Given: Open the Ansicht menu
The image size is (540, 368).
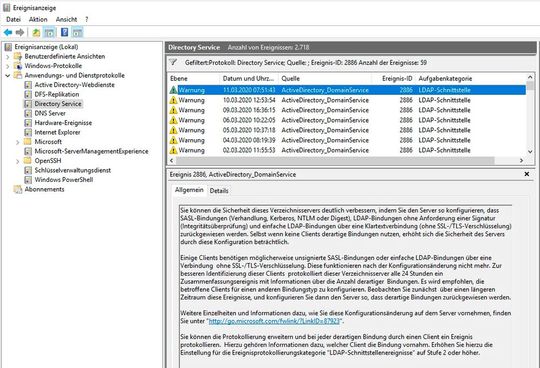Looking at the screenshot, I should pyautogui.click(x=66, y=19).
